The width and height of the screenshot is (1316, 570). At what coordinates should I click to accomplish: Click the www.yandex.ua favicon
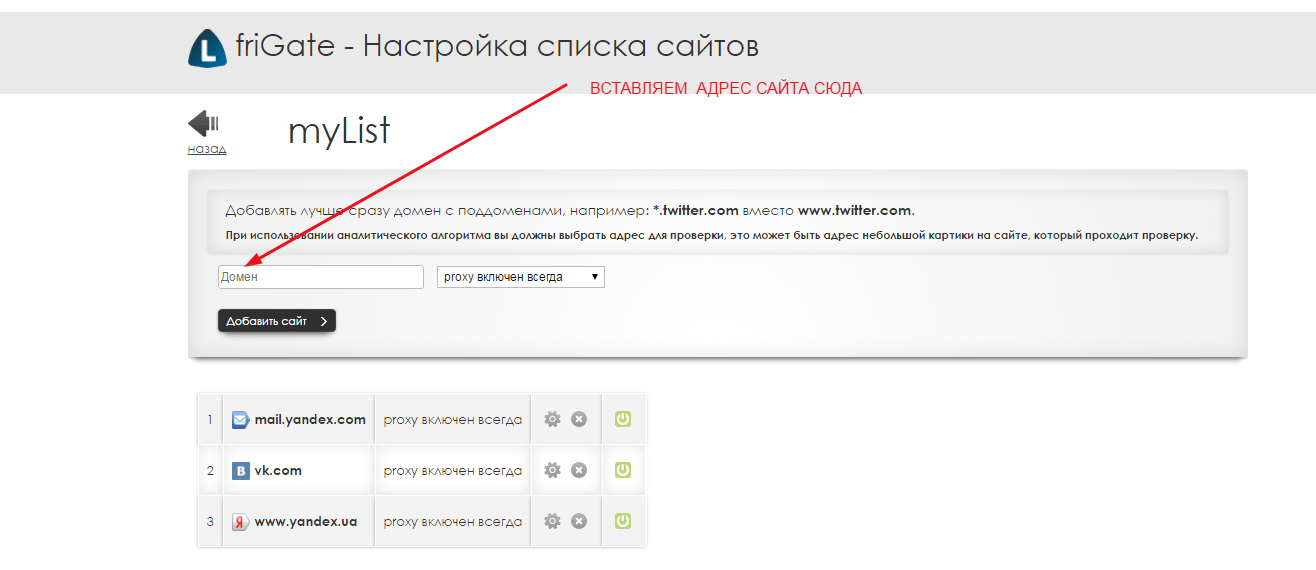pos(240,522)
